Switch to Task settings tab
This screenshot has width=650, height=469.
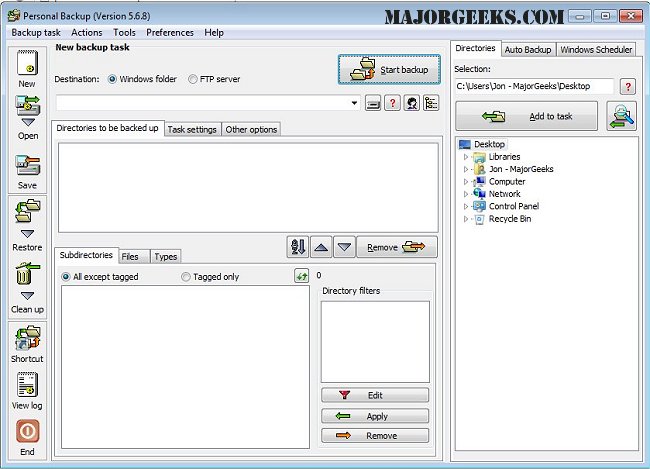[x=192, y=129]
